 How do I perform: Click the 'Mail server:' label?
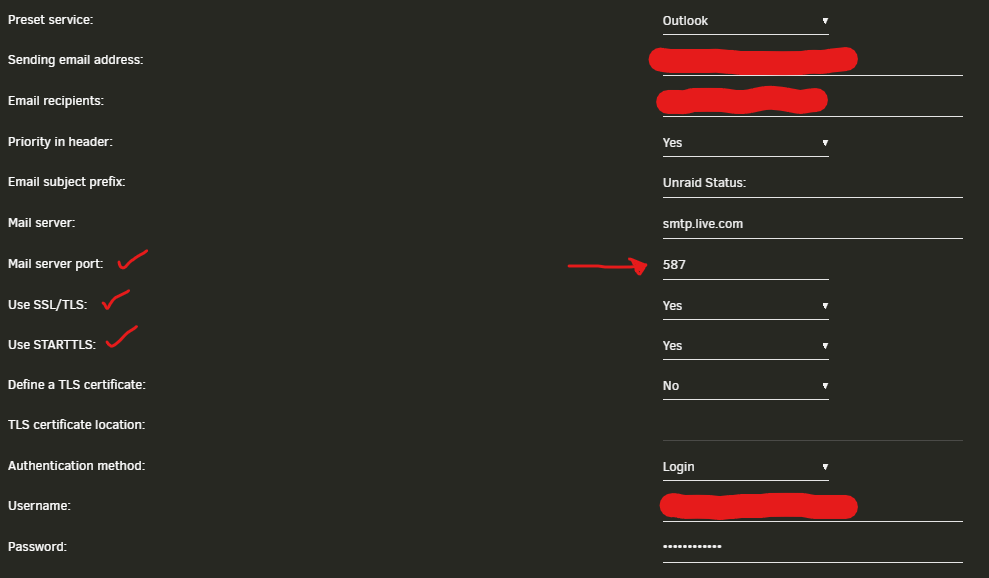[x=41, y=223]
